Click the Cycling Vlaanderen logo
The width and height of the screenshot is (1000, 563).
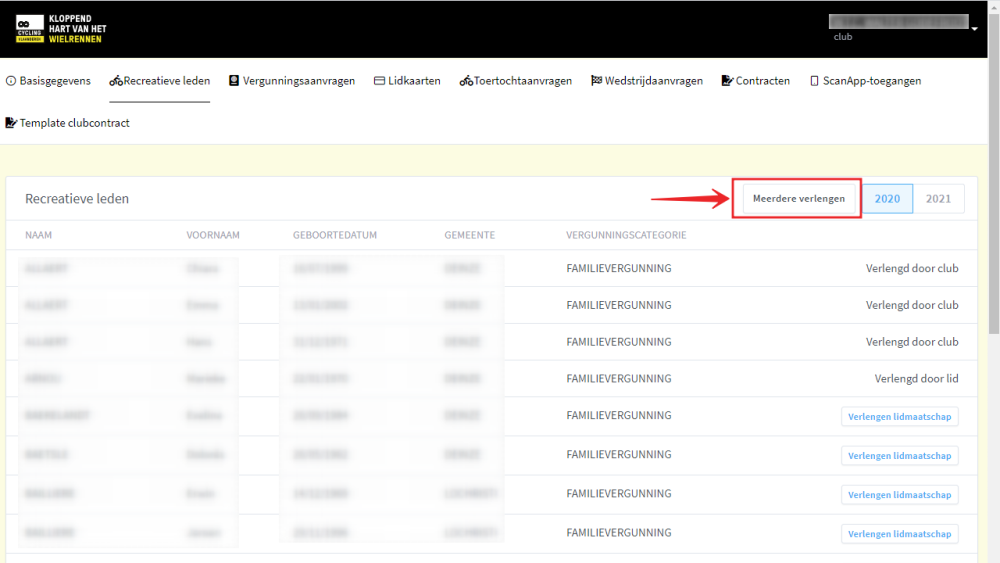pyautogui.click(x=61, y=29)
